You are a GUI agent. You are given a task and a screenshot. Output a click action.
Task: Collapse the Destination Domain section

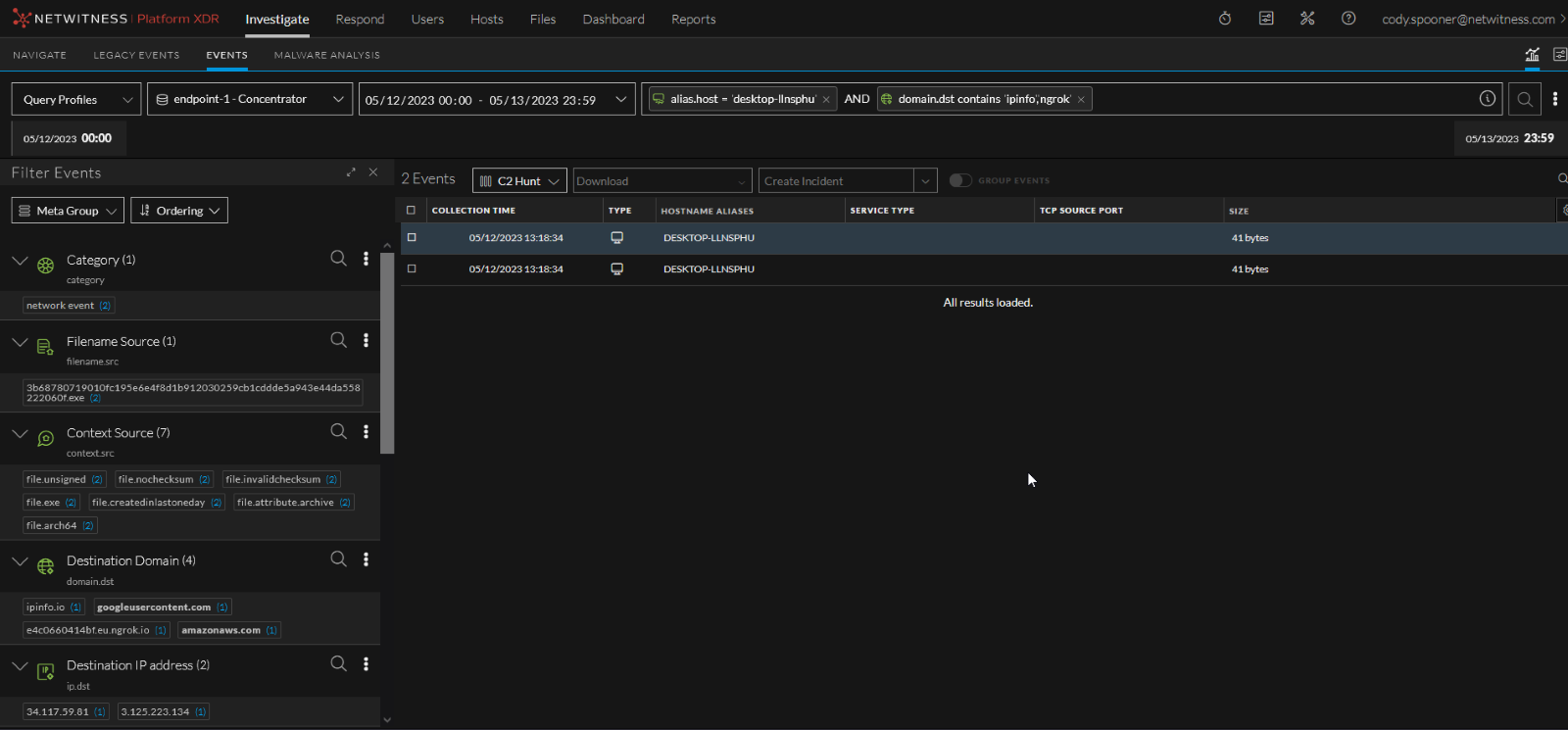click(x=20, y=560)
